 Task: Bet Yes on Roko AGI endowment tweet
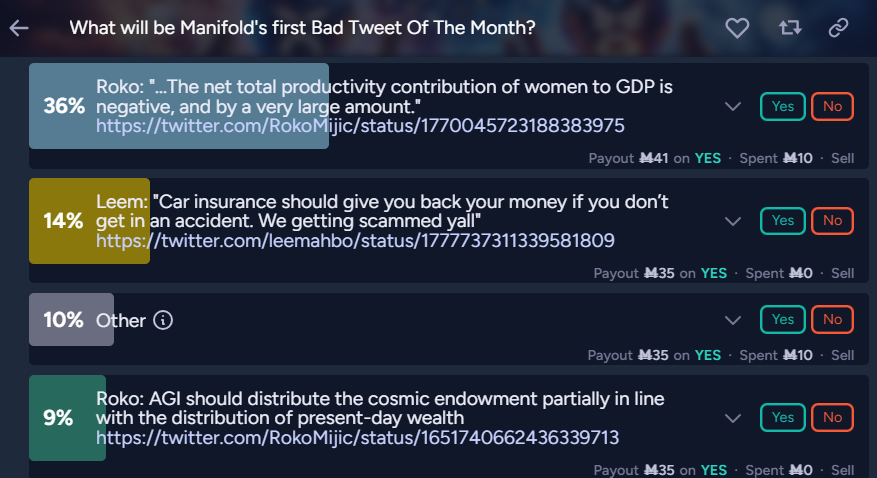(x=782, y=418)
